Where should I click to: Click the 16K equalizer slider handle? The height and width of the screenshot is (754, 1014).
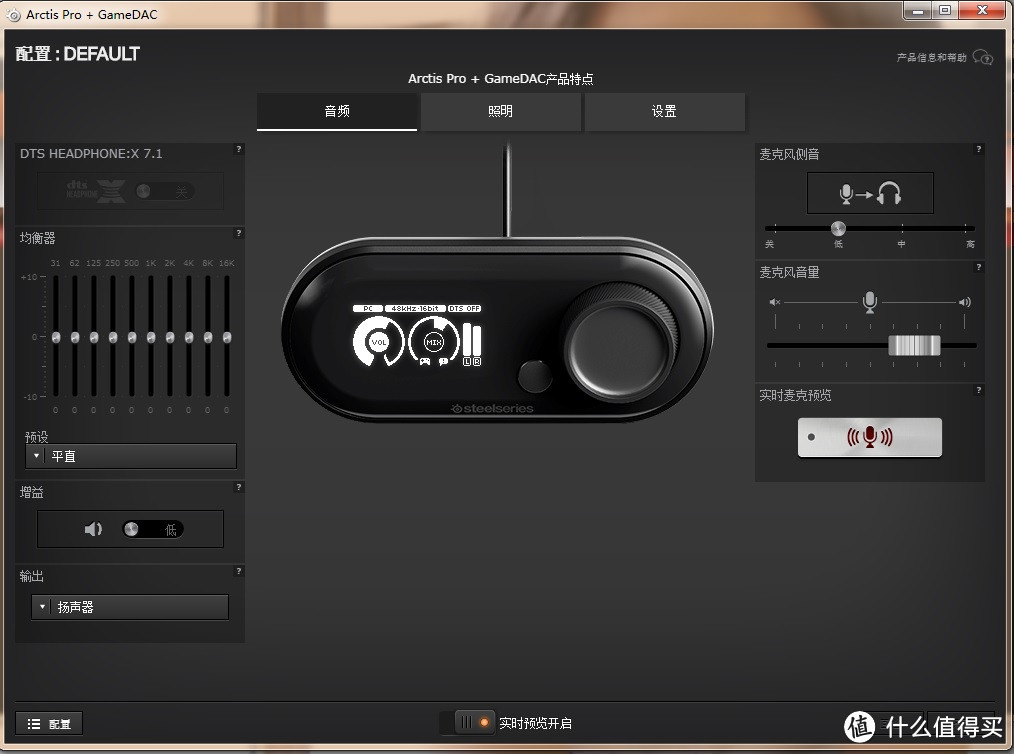pyautogui.click(x=227, y=338)
